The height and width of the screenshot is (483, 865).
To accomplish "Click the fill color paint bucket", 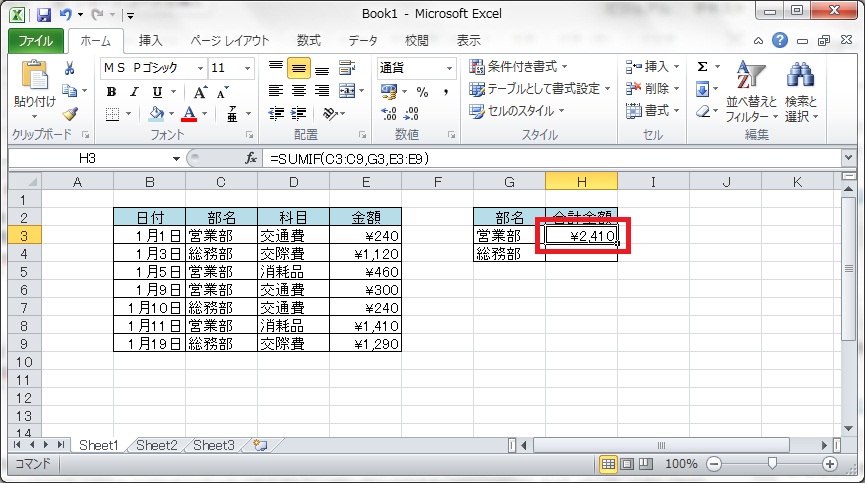I will [157, 114].
